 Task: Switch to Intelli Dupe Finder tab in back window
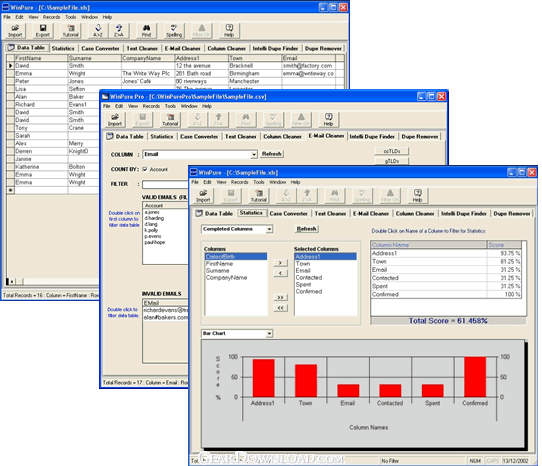click(275, 48)
